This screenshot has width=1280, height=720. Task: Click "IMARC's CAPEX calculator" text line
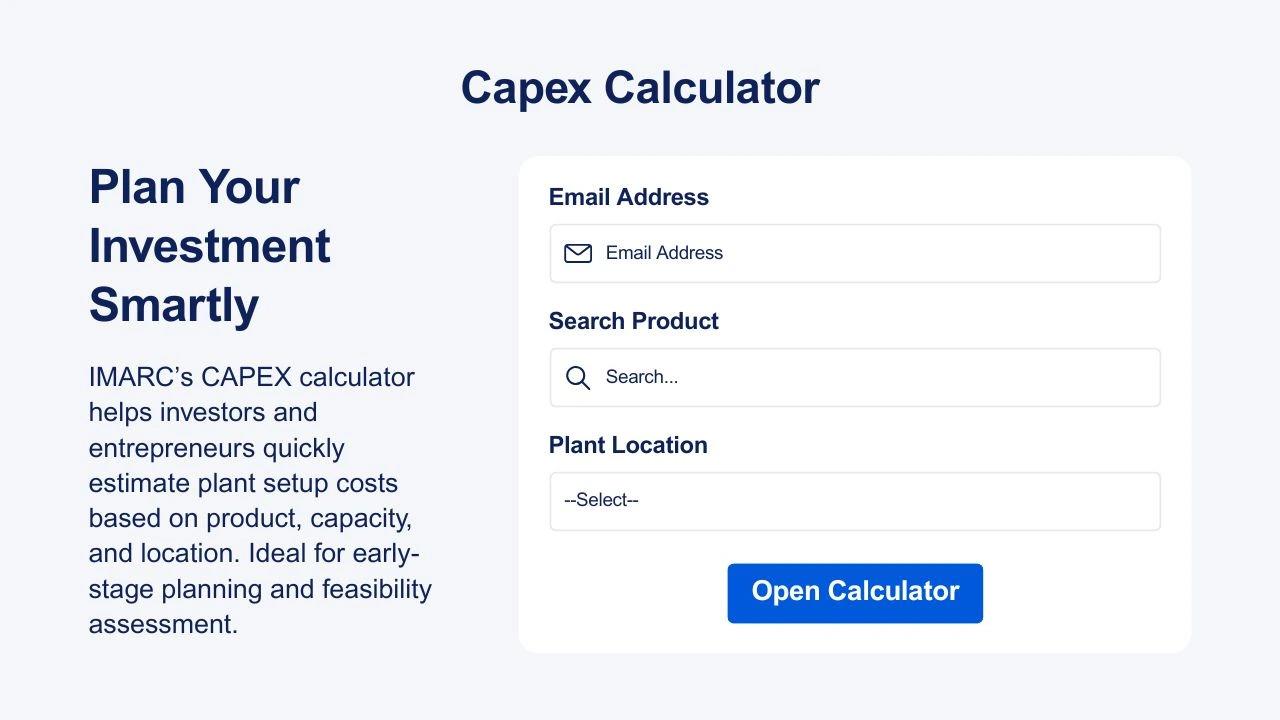click(x=251, y=377)
